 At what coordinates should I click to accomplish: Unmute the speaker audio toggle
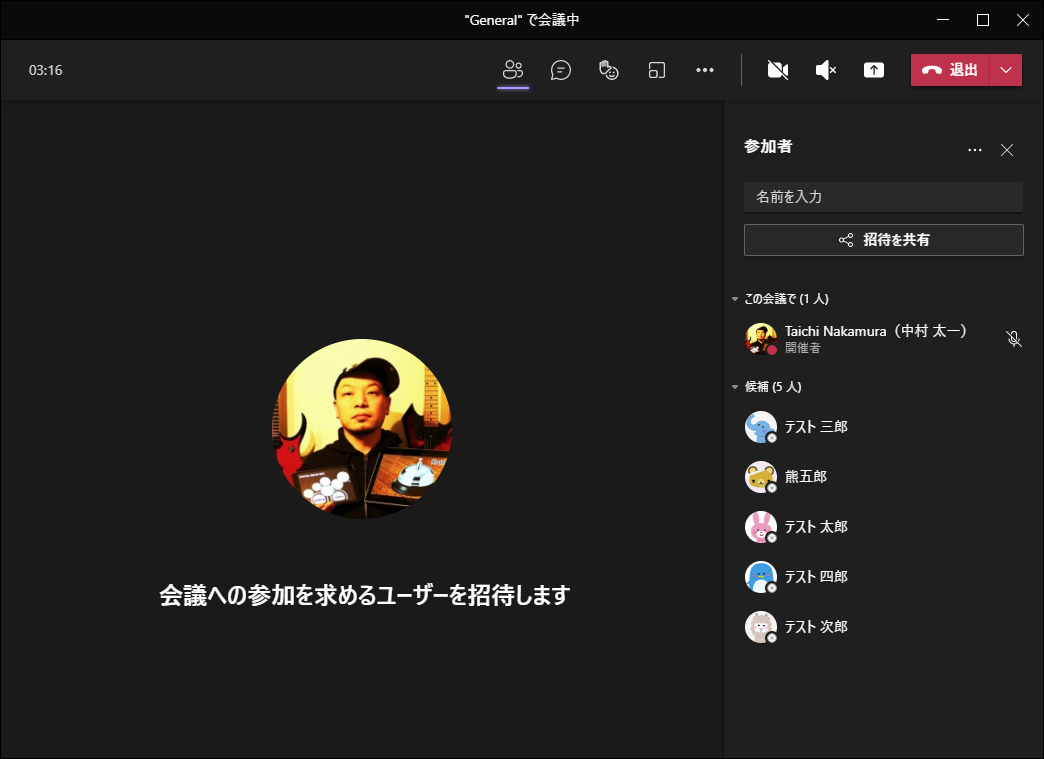coord(826,70)
